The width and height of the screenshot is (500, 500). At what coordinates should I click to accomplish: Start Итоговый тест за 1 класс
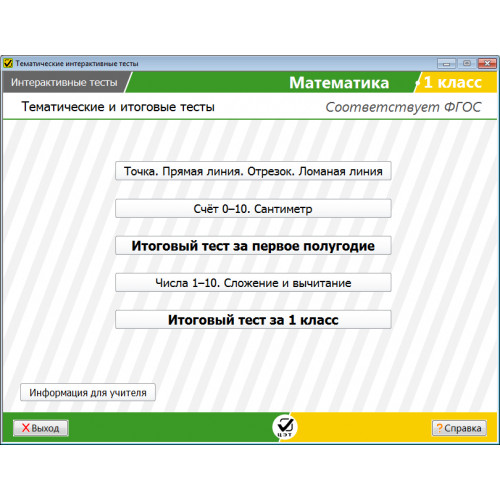coord(253,320)
